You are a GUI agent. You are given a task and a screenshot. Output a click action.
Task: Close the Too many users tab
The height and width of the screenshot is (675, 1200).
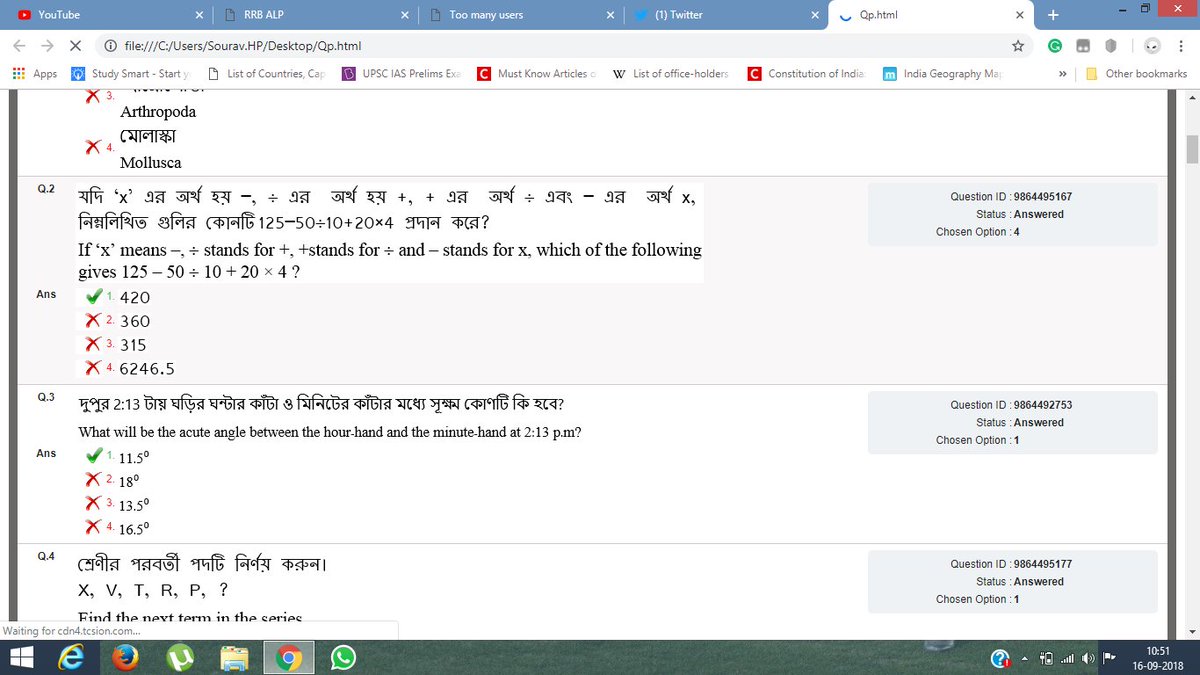point(610,15)
